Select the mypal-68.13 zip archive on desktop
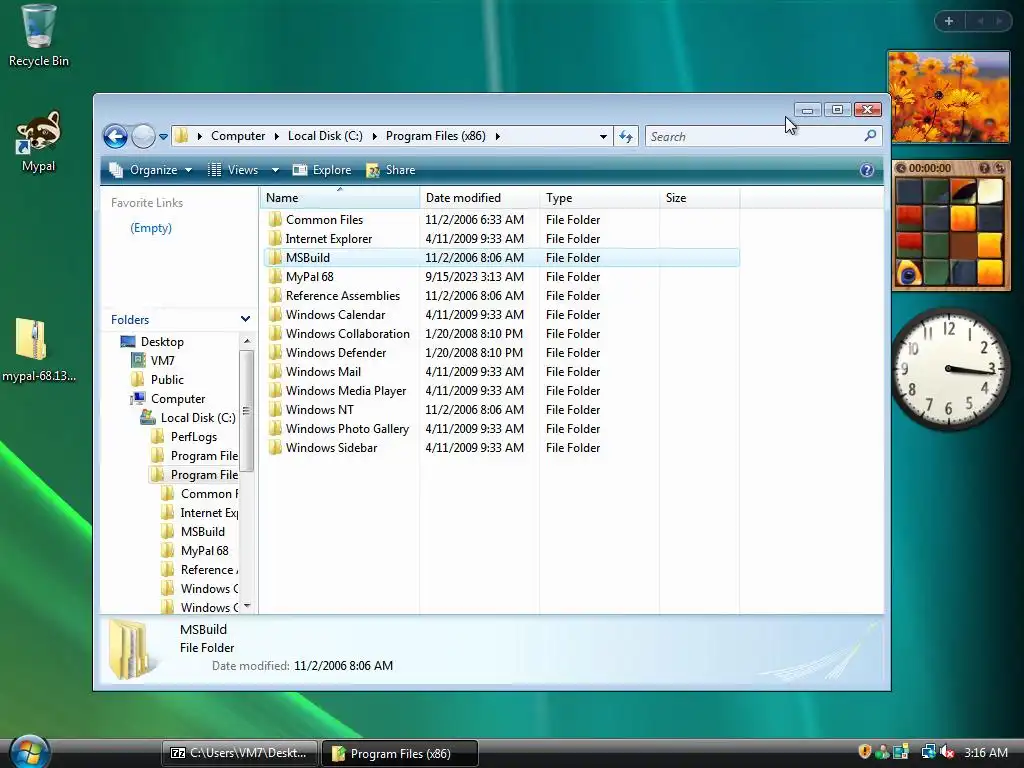 [x=39, y=350]
